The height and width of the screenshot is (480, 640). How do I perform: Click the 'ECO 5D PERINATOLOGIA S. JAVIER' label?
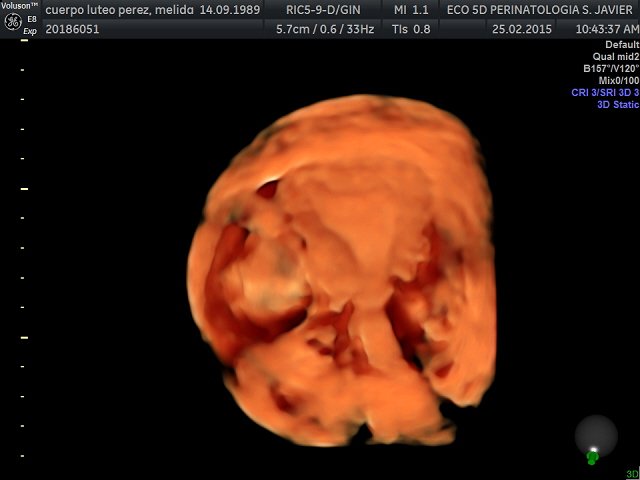pyautogui.click(x=540, y=10)
